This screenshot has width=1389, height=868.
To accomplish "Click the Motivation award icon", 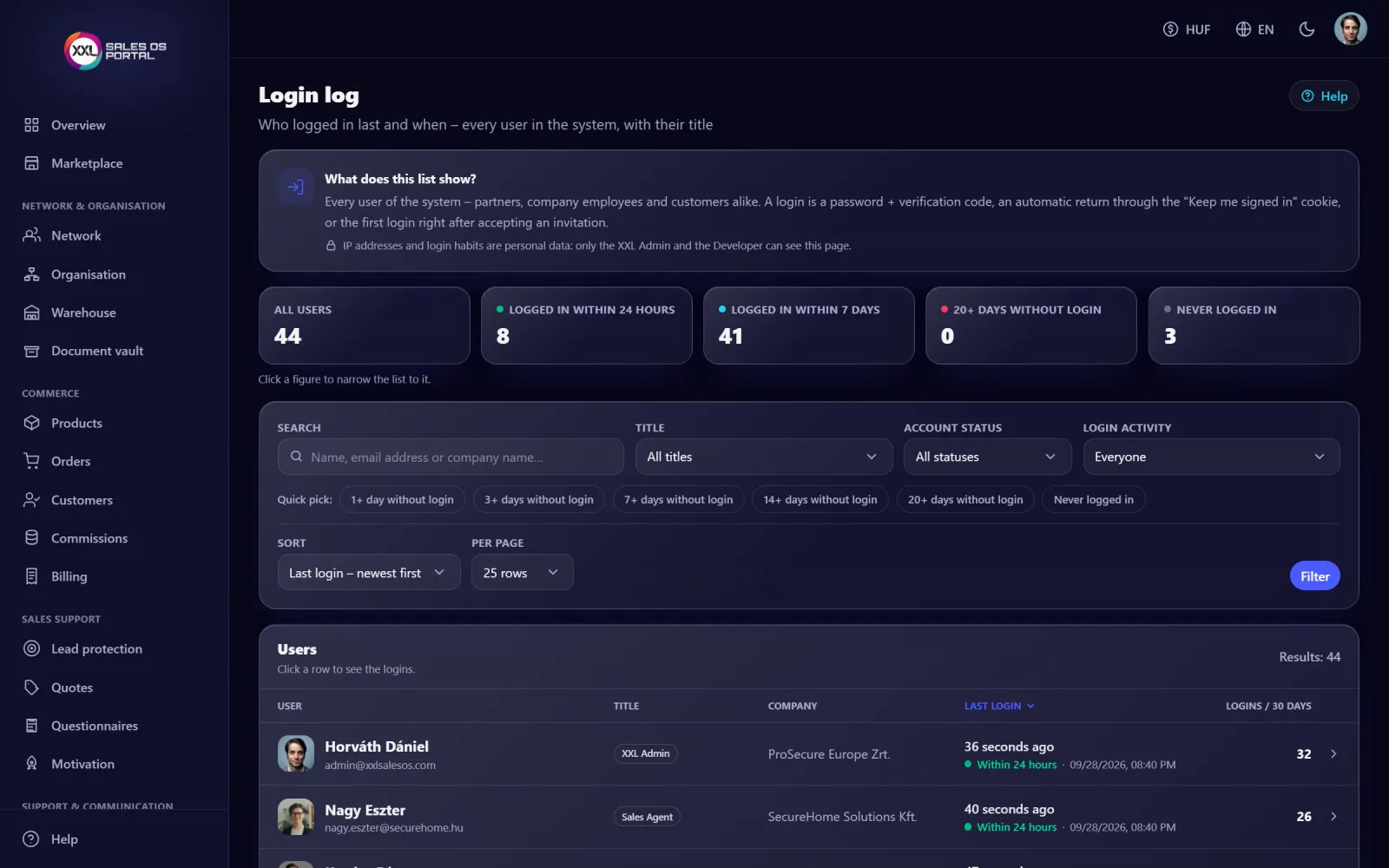I will (31, 764).
